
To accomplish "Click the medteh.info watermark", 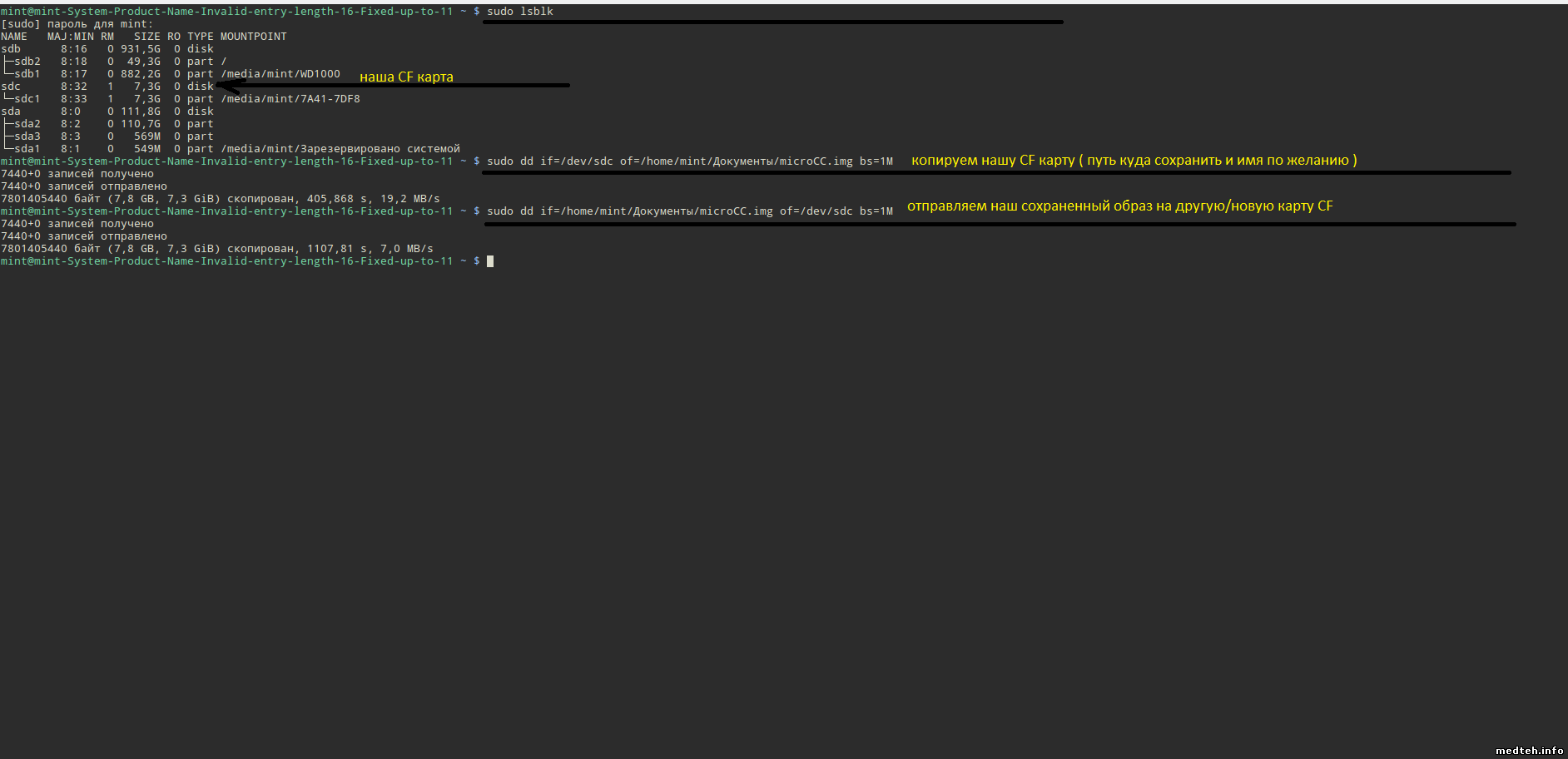I will pyautogui.click(x=1529, y=750).
